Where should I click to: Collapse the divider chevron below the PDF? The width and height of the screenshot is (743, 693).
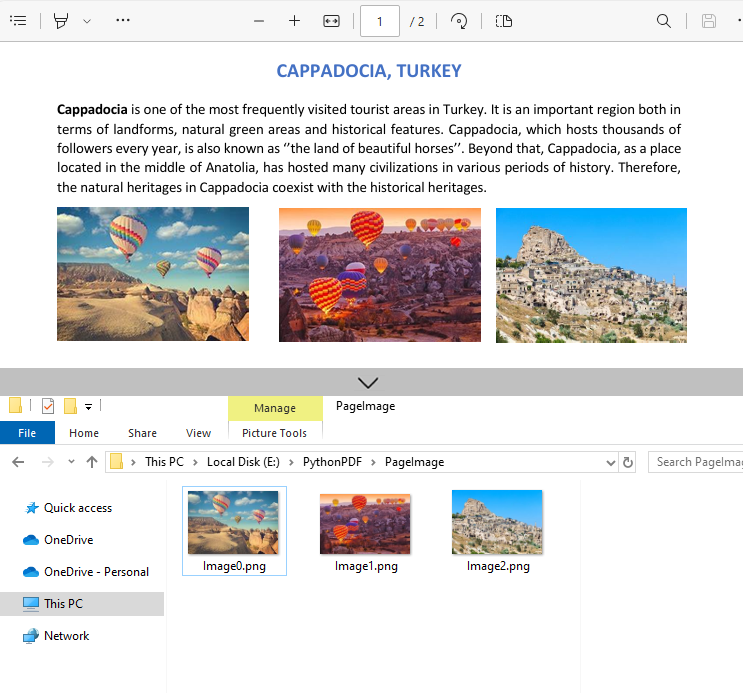(x=368, y=382)
